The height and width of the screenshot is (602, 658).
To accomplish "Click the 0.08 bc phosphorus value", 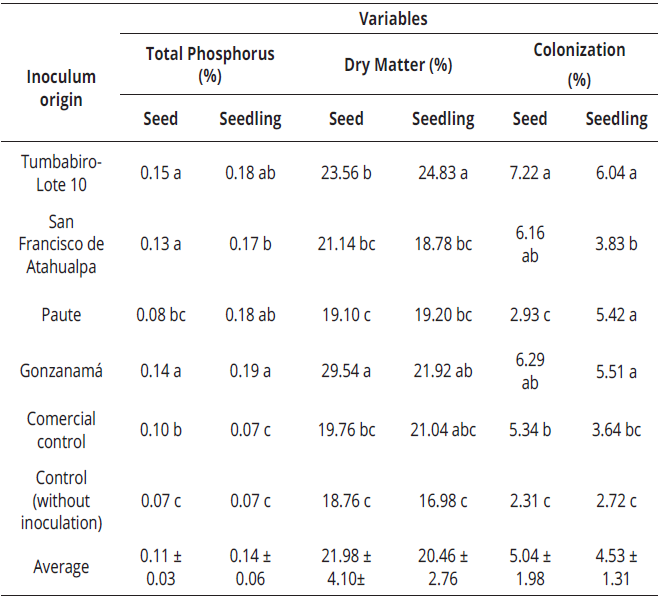I will 161,315.
